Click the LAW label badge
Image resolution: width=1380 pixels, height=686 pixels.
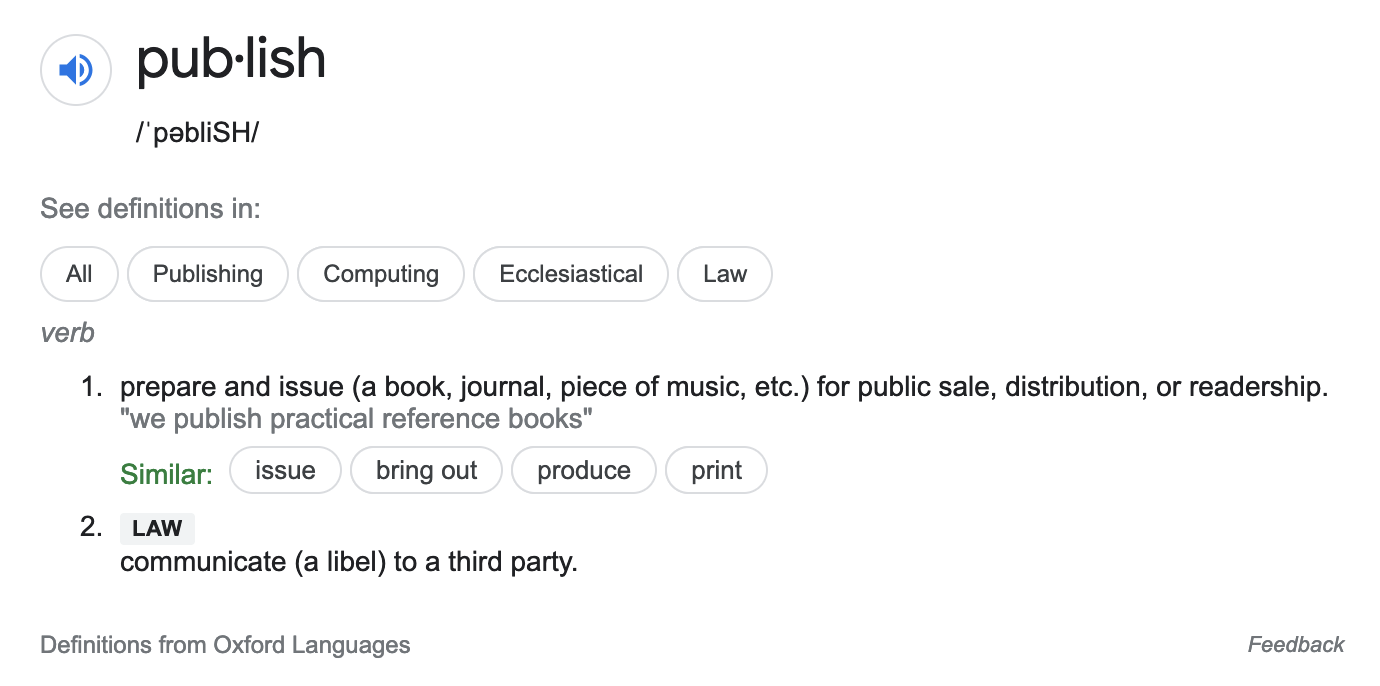pyautogui.click(x=157, y=529)
